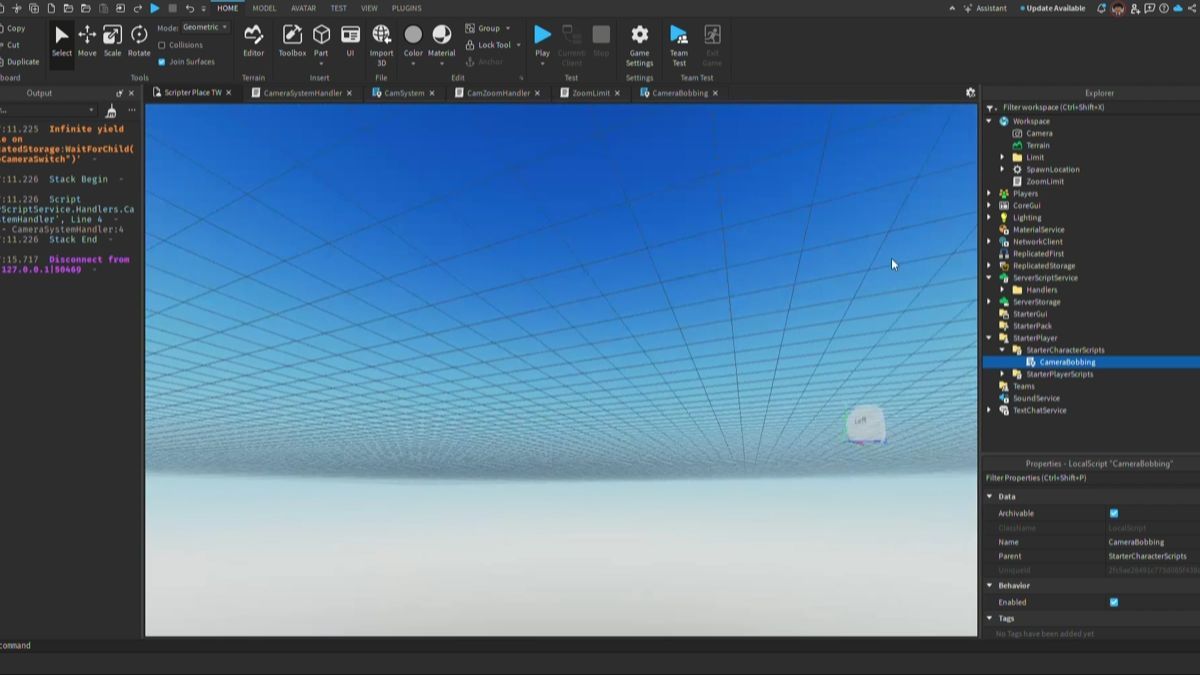Select ZoomLimit in Explorer

[1044, 181]
